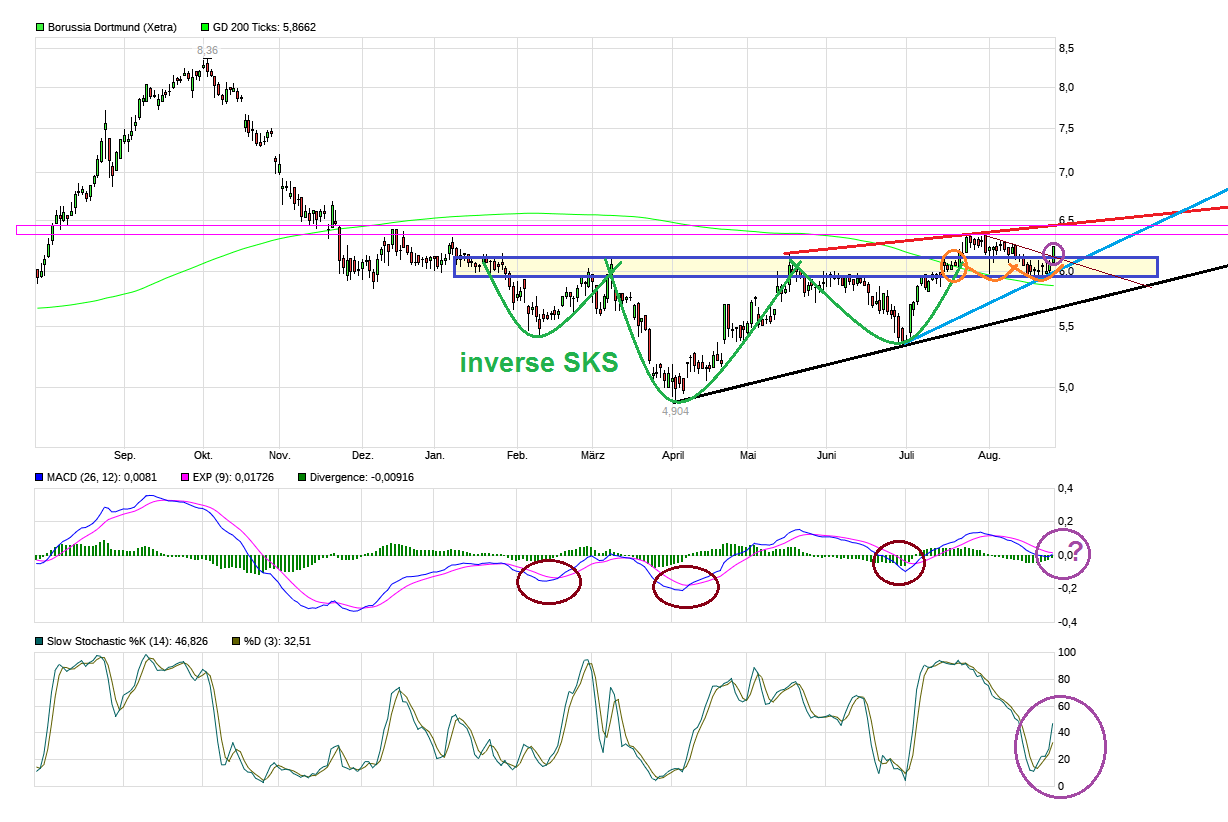Screen dimensions: 1228x822
Task: Select the light green GD 200 swatch
Action: pyautogui.click(x=205, y=28)
